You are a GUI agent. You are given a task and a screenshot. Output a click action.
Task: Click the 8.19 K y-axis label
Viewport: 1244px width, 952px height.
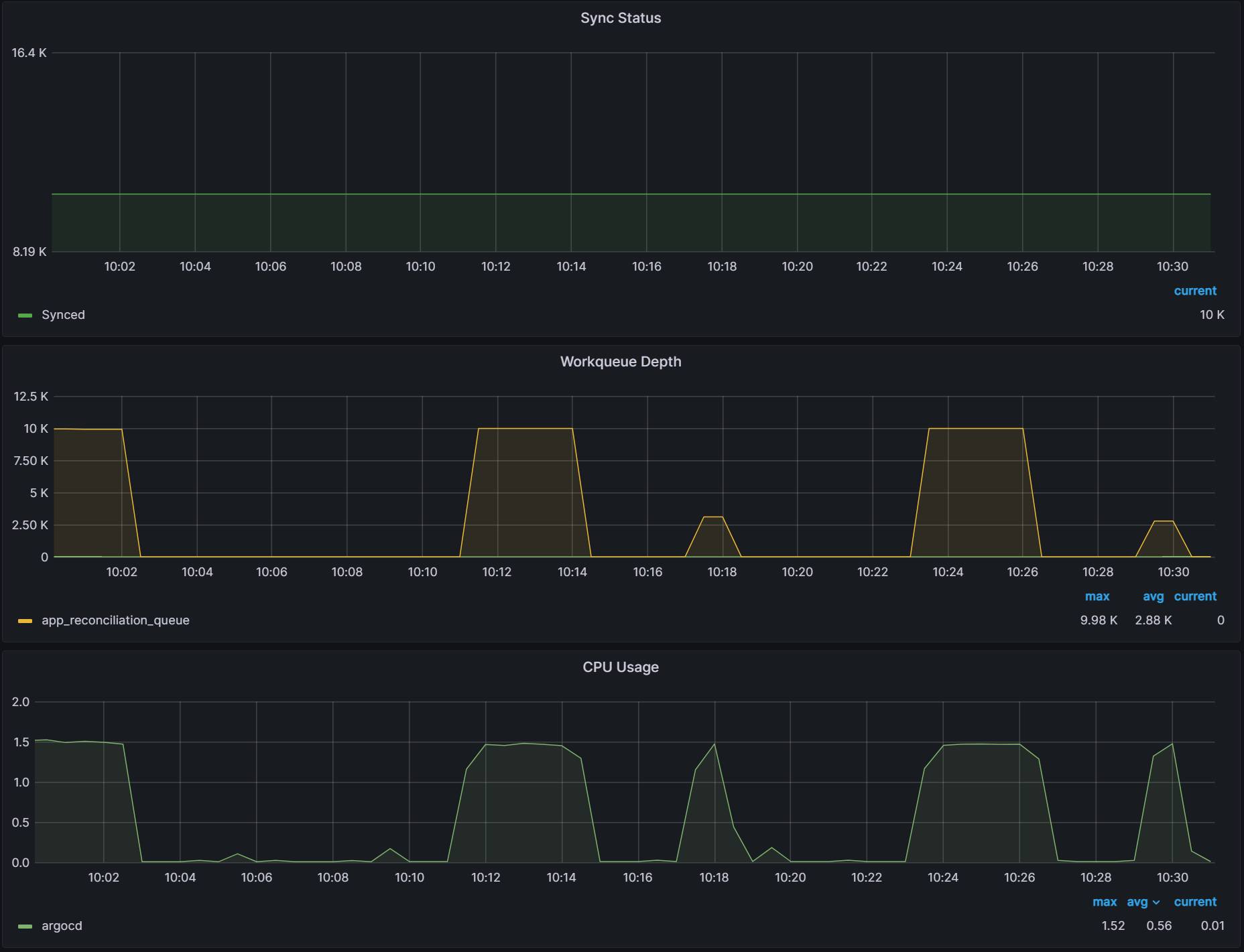point(29,252)
